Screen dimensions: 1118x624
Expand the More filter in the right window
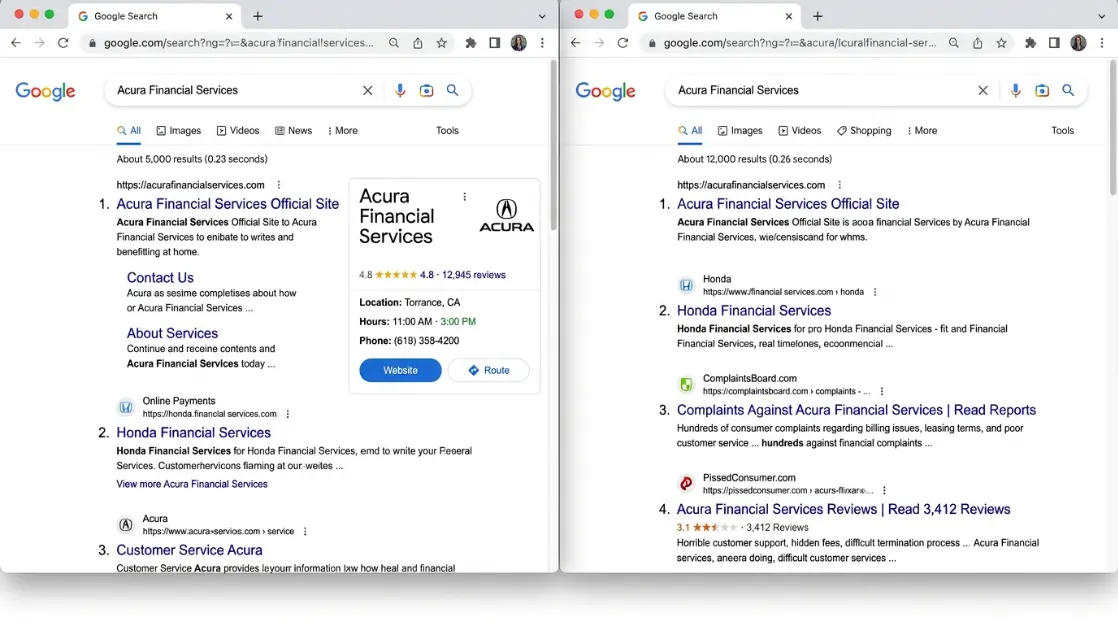tap(922, 131)
